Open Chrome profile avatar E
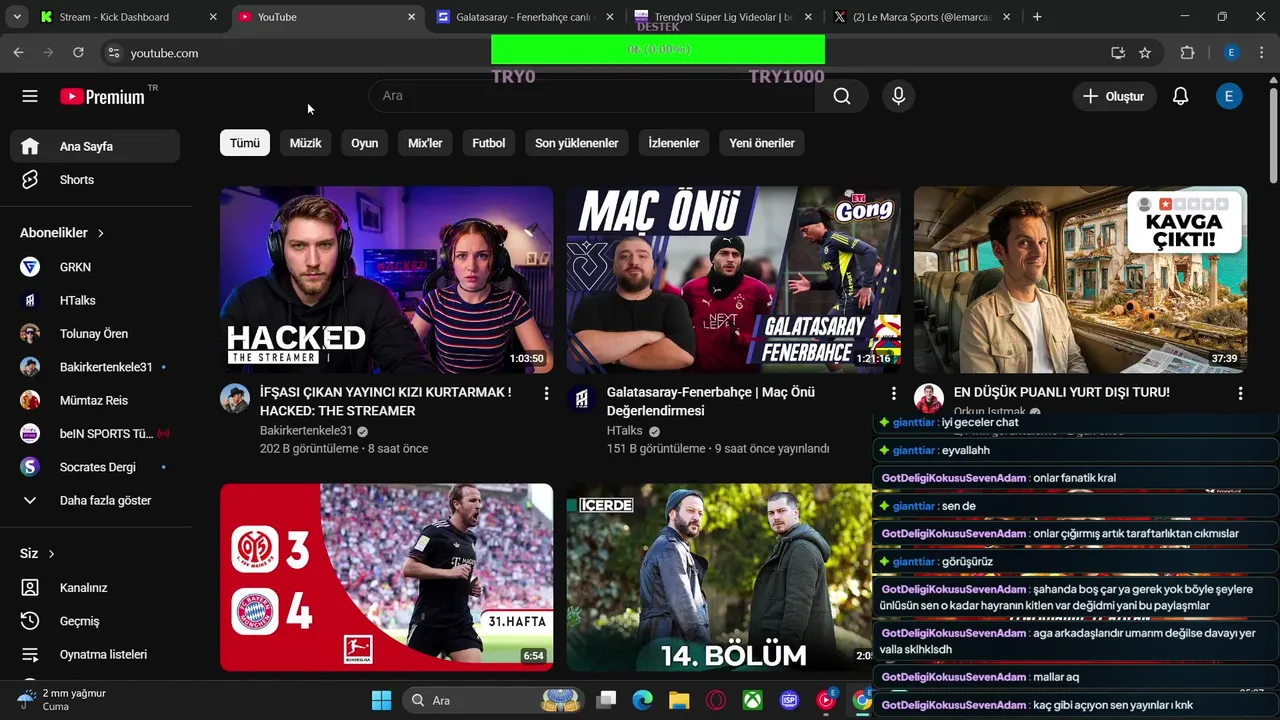The width and height of the screenshot is (1280, 720). pos(1232,53)
